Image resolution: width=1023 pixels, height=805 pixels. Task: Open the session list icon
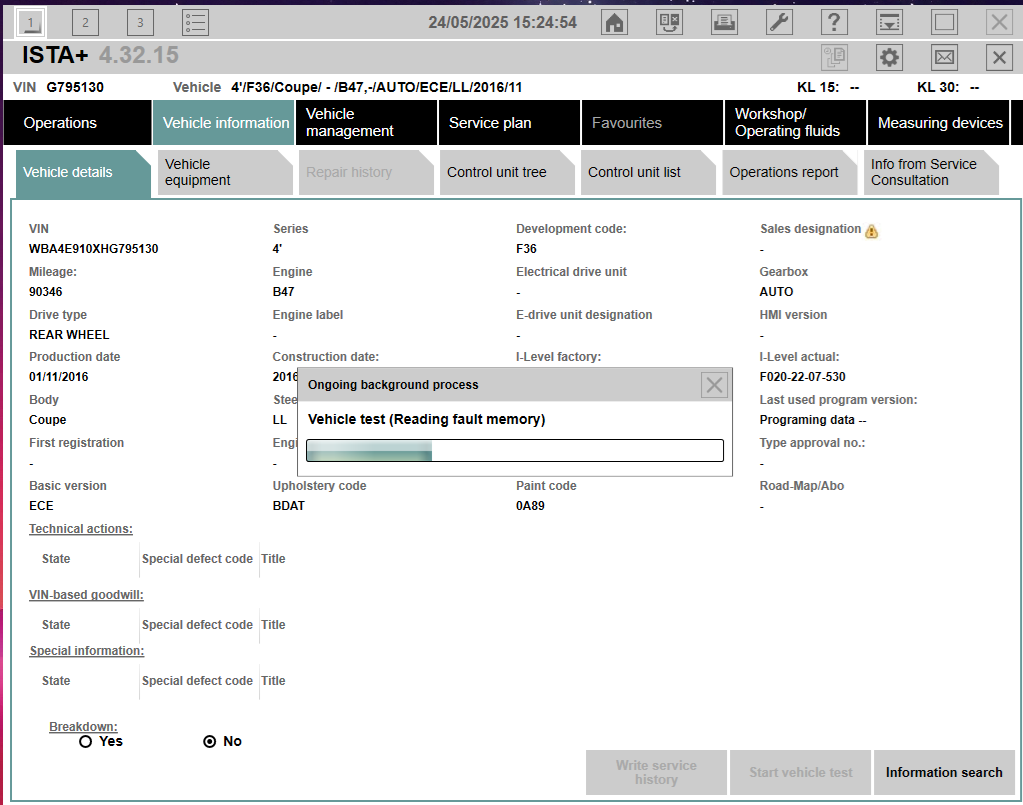click(x=195, y=23)
